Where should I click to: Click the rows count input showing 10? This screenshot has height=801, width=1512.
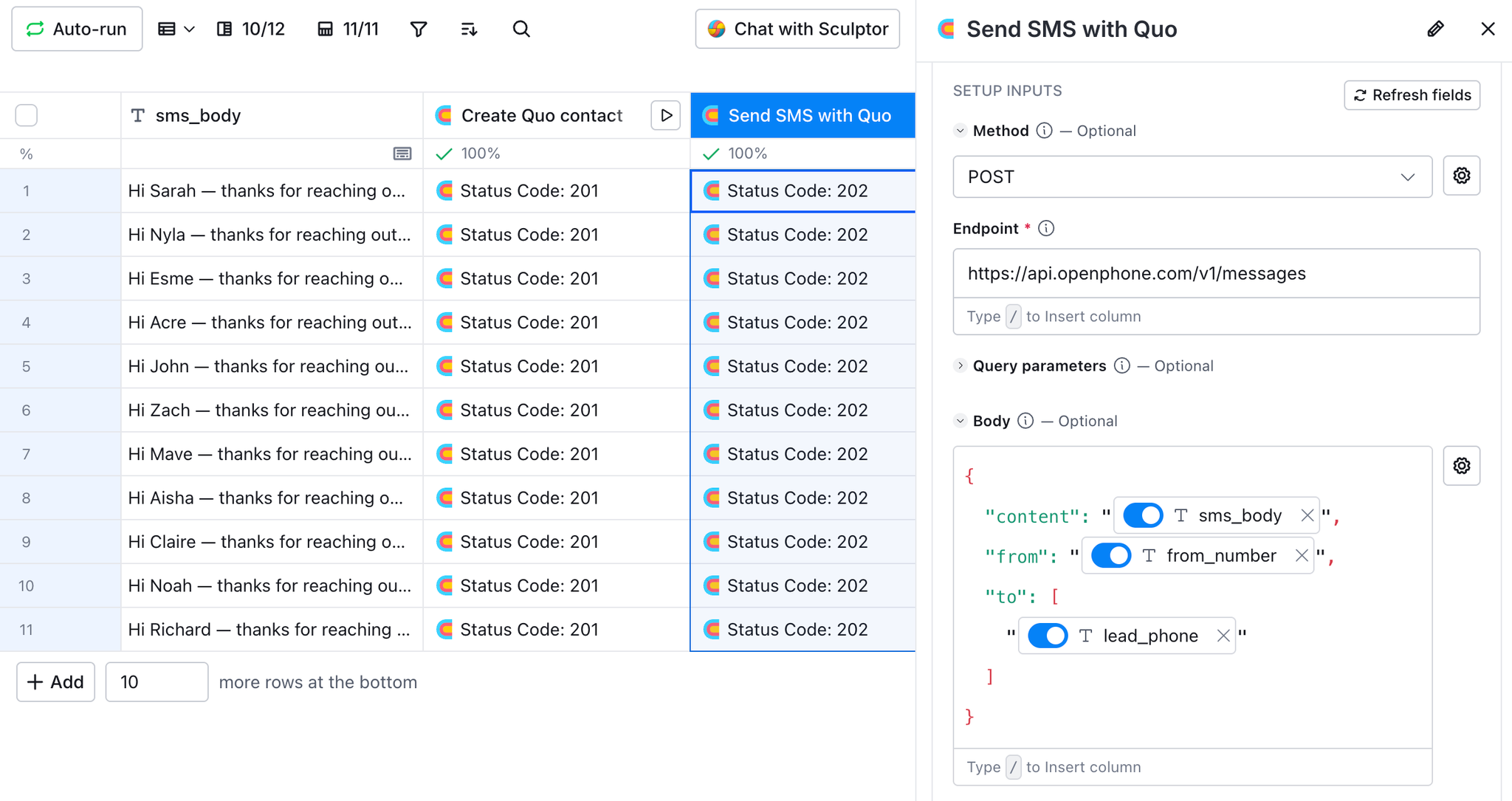157,681
